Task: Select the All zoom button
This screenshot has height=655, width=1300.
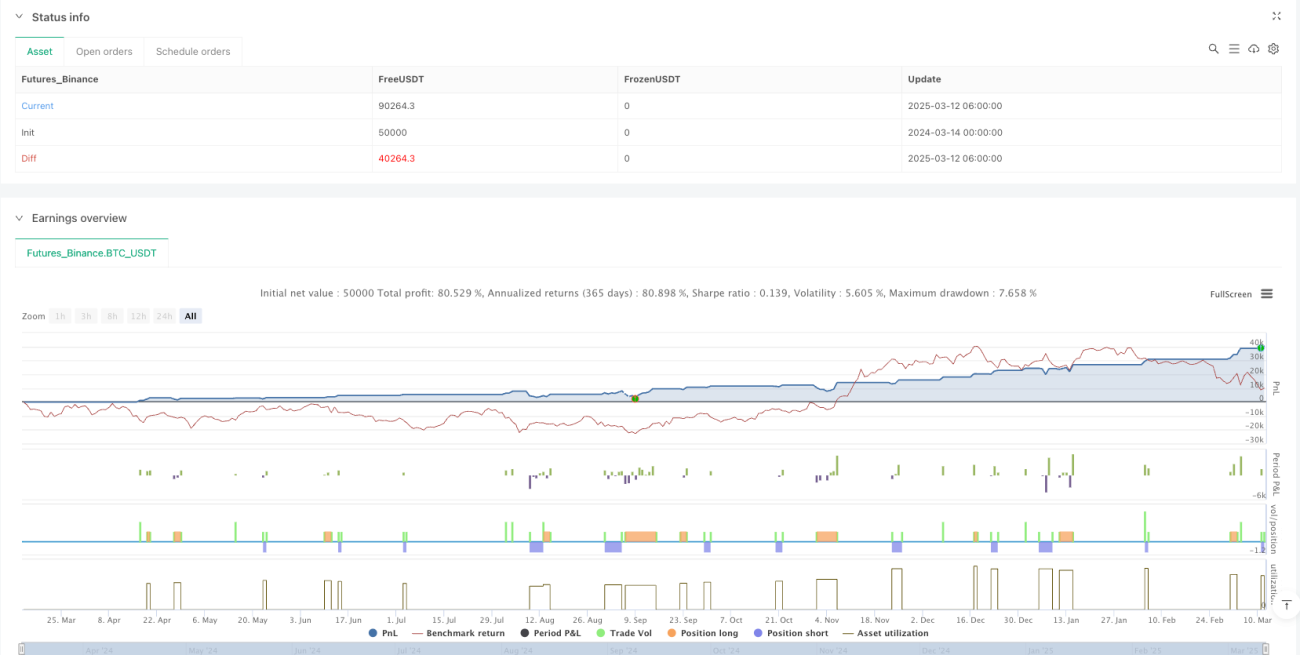Action: tap(190, 316)
